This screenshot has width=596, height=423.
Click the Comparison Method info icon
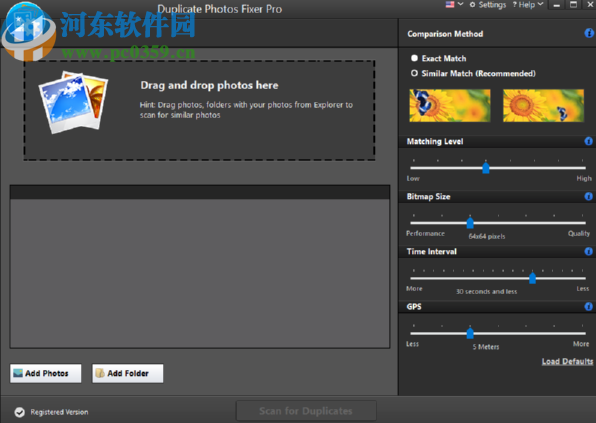[x=589, y=33]
